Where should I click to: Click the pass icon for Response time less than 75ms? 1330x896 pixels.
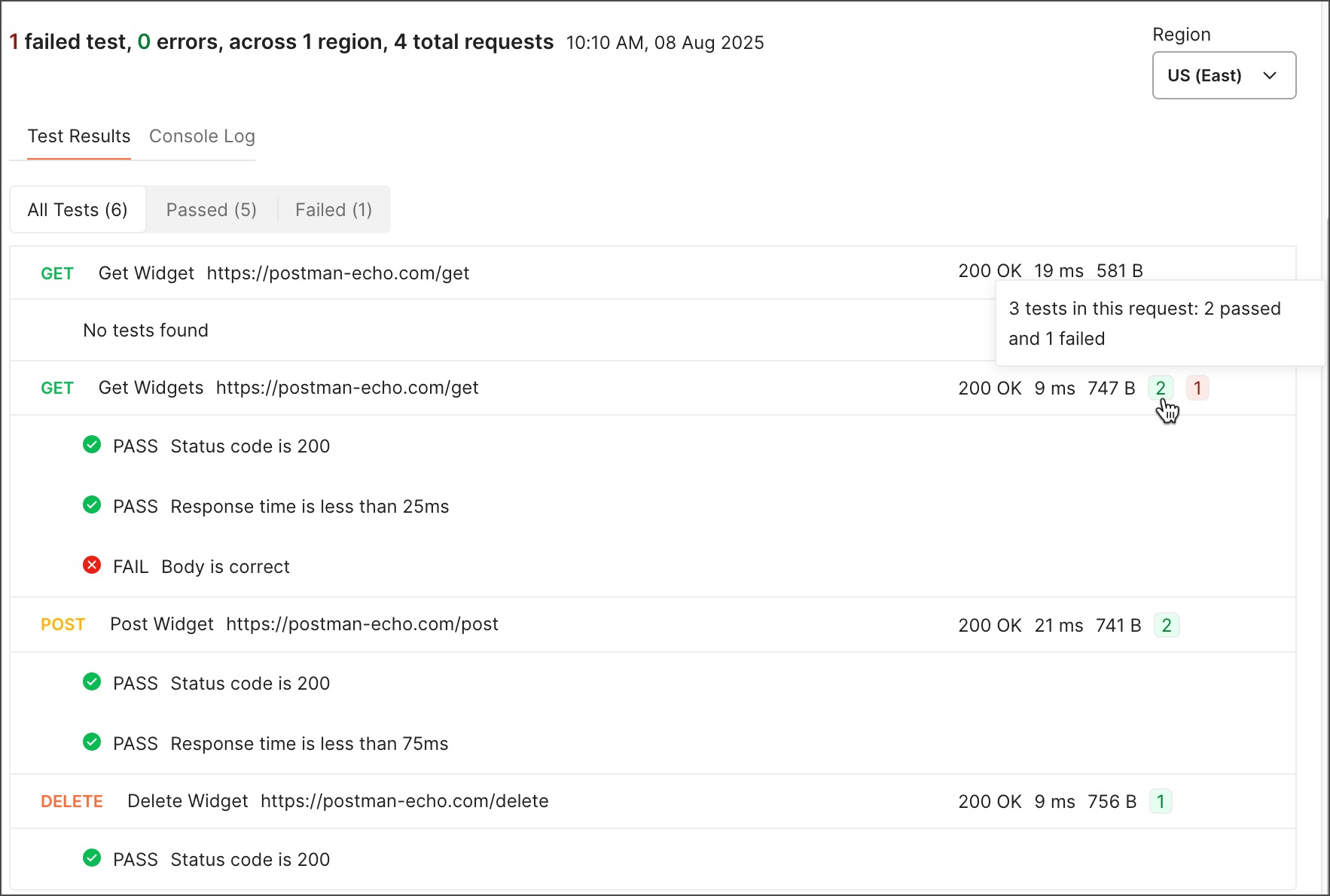pyautogui.click(x=92, y=742)
